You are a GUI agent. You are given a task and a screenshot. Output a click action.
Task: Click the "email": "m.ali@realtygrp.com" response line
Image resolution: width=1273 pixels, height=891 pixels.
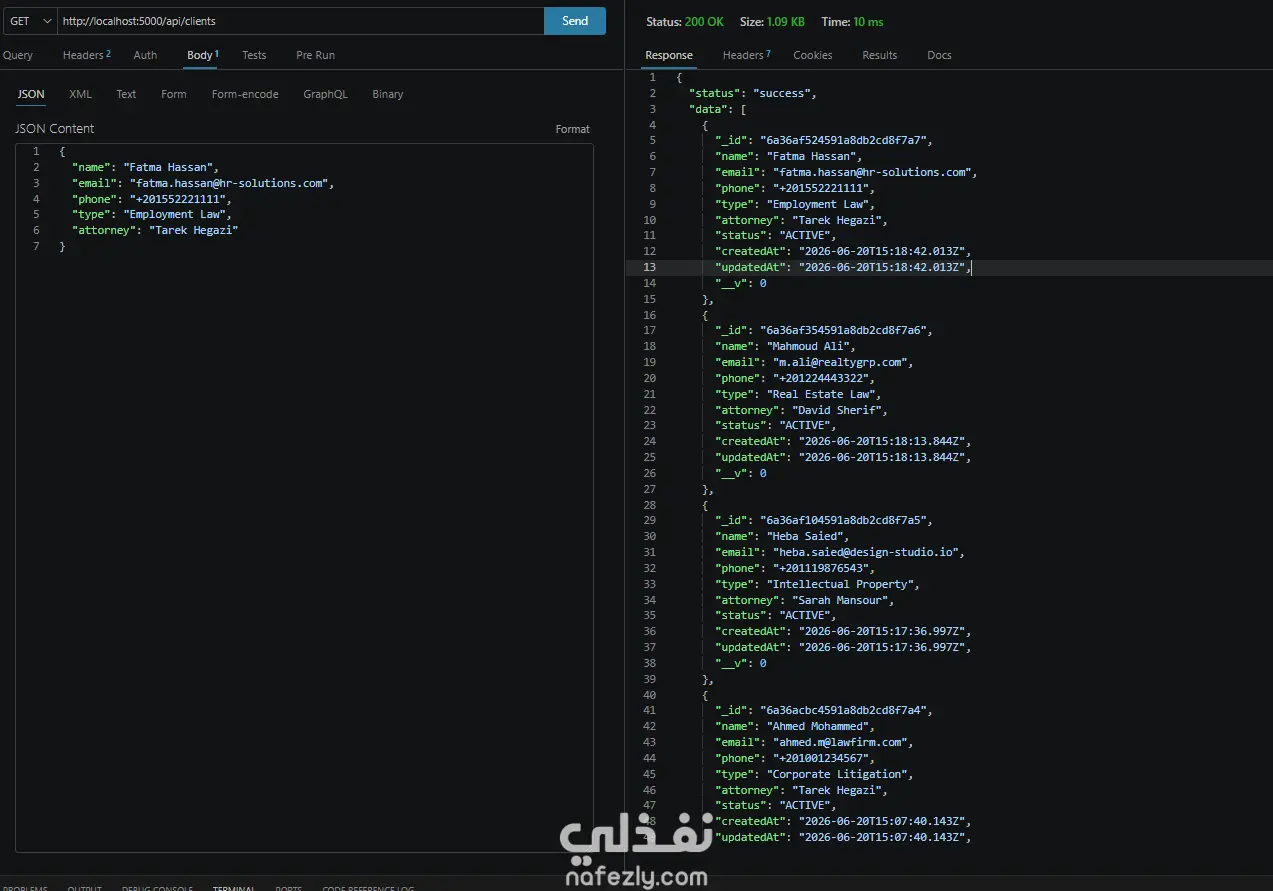814,362
